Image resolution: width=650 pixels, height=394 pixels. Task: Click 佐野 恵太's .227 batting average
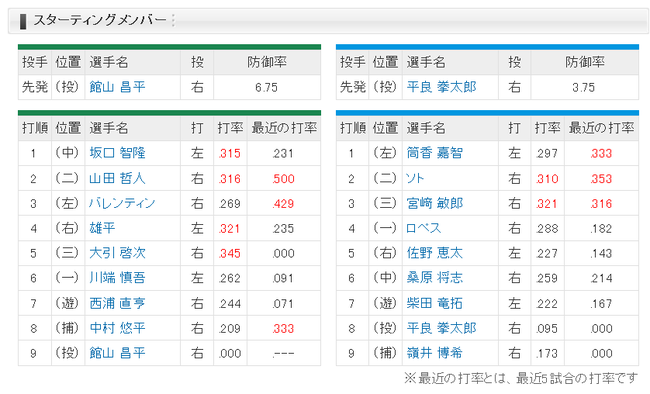tap(547, 253)
